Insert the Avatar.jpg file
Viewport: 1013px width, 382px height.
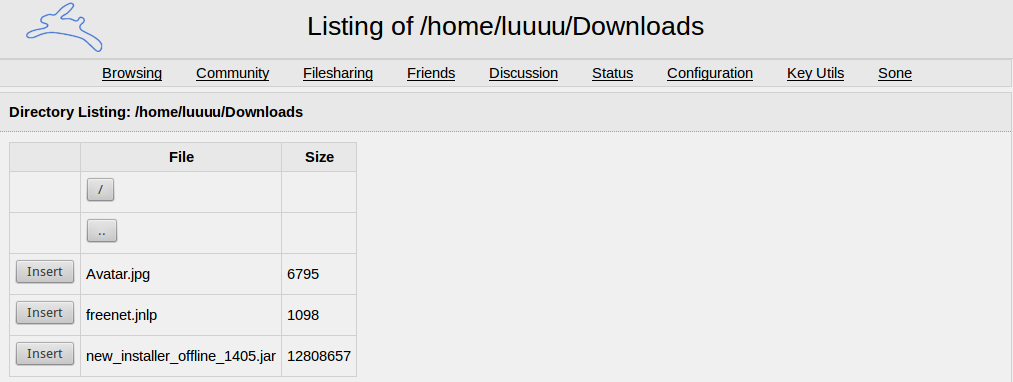coord(45,272)
